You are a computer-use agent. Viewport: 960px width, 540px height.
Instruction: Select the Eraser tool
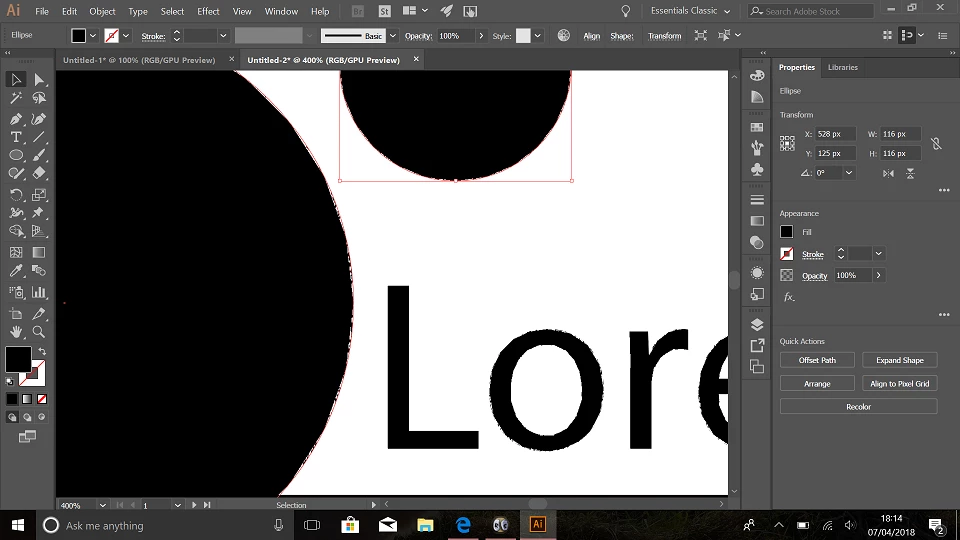pyautogui.click(x=39, y=174)
